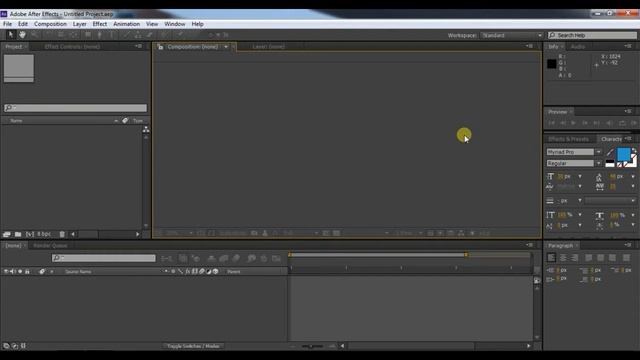640x360 pixels.
Task: Click the Parent column header
Action: (234, 271)
